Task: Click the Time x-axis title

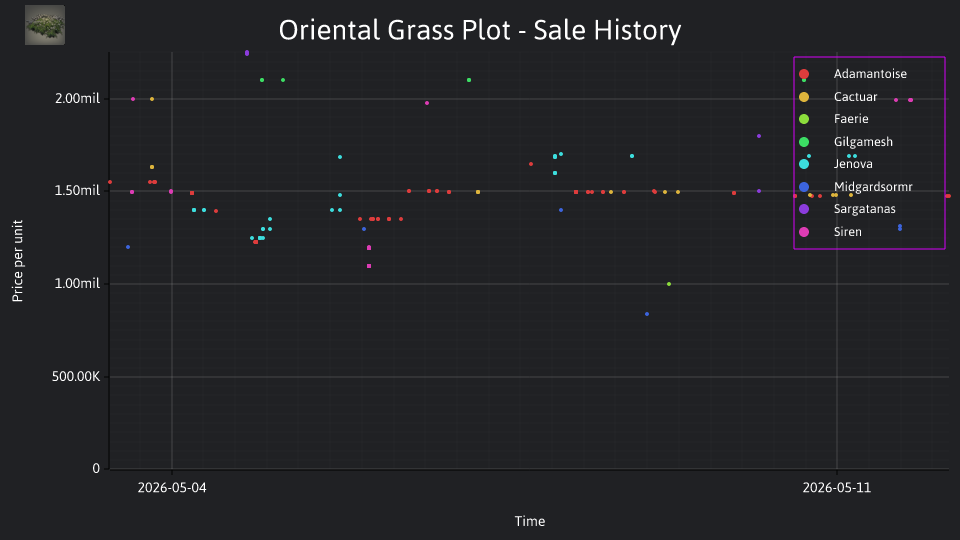Action: coord(530,522)
